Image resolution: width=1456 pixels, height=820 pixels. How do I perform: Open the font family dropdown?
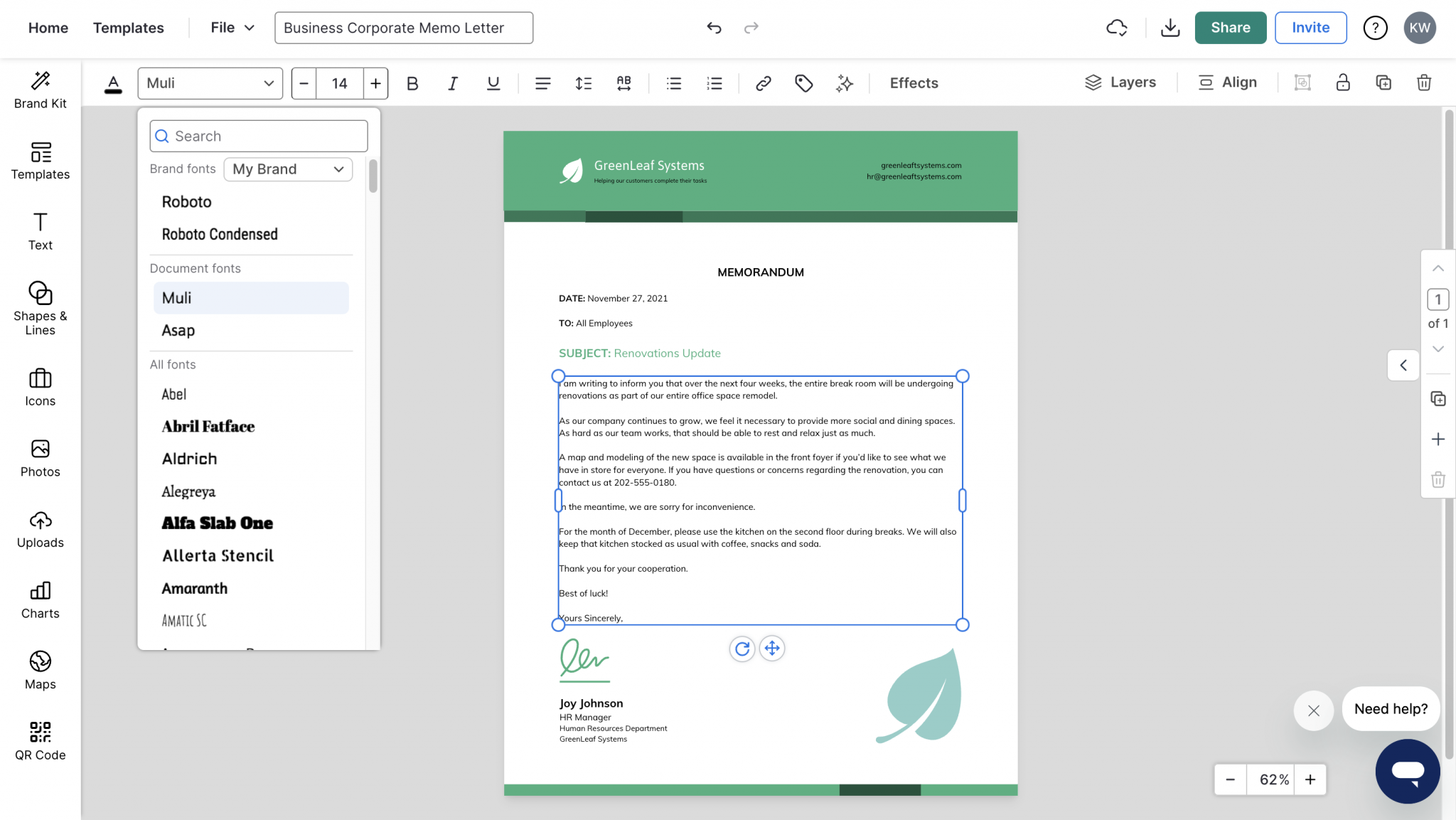(210, 83)
